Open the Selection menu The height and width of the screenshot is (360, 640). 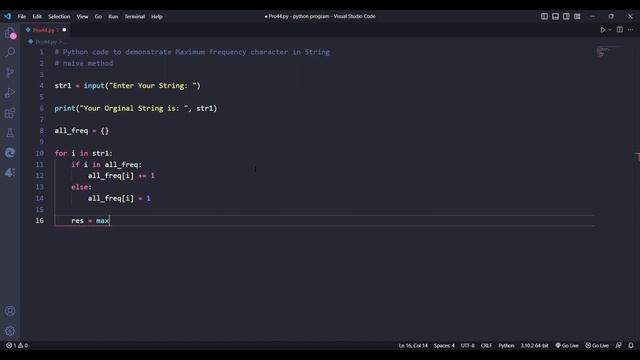[x=59, y=17]
